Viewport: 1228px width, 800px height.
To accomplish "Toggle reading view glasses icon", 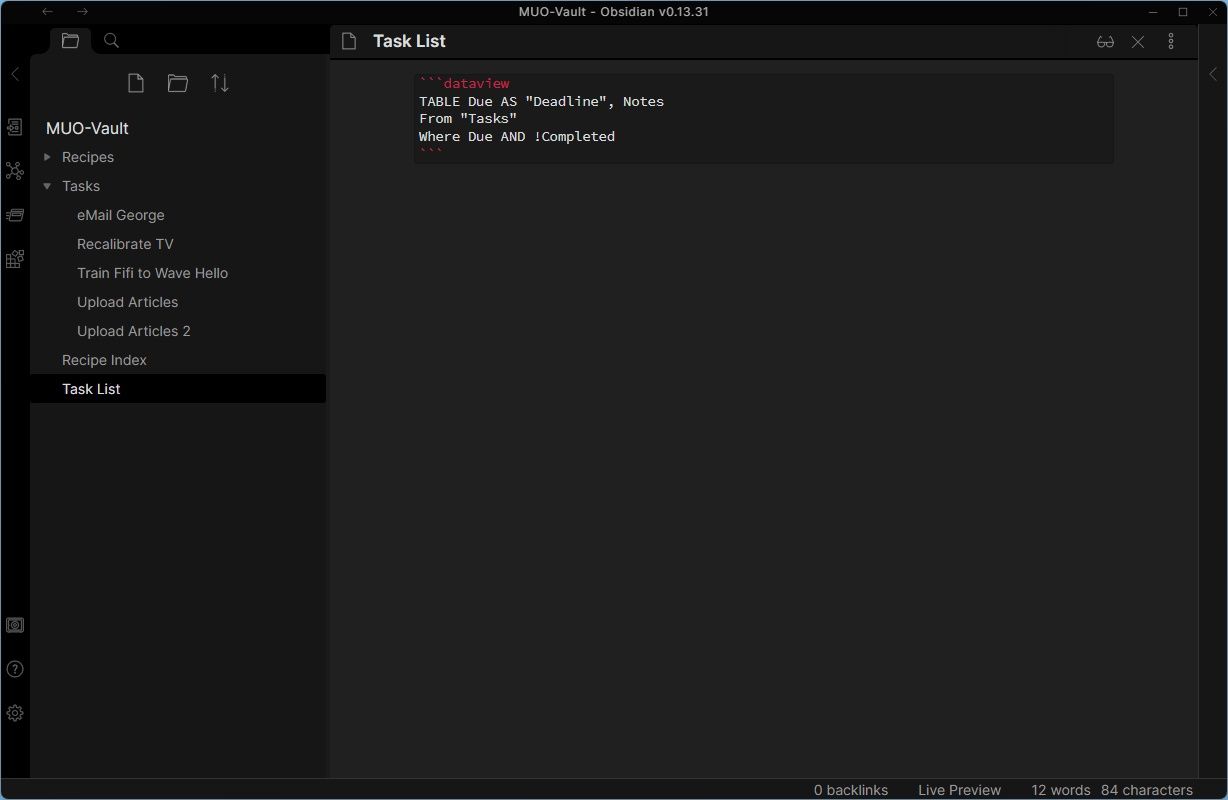I will (1105, 41).
